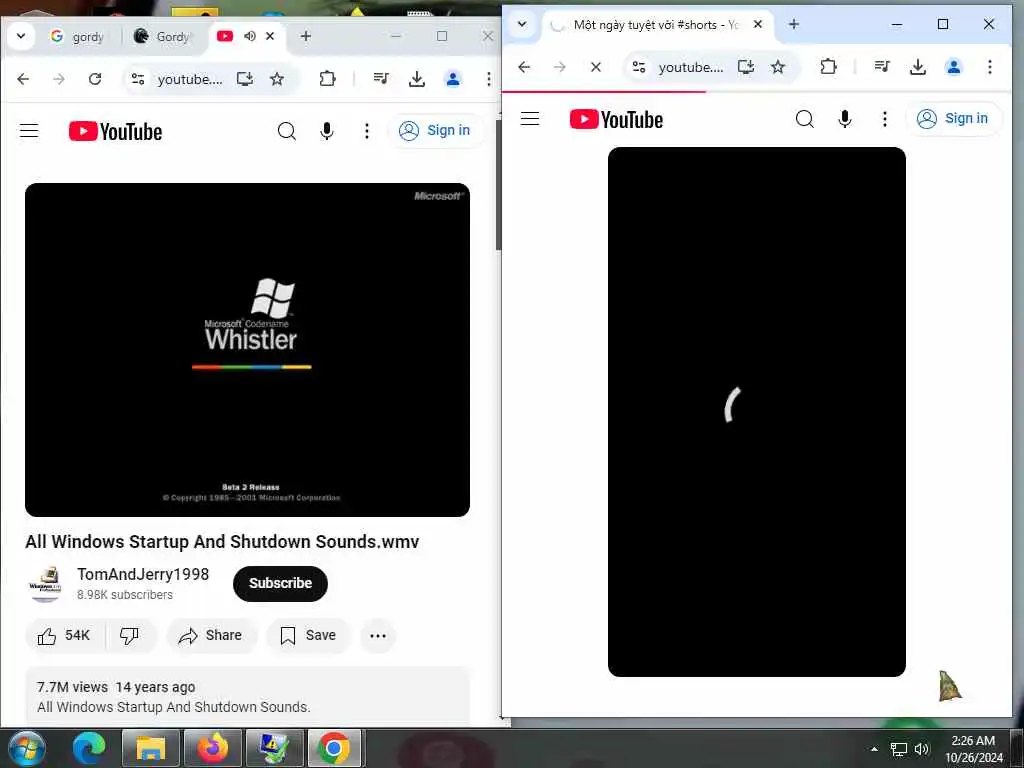Search with voice microphone in right window
1024x768 pixels.
pyautogui.click(x=845, y=119)
